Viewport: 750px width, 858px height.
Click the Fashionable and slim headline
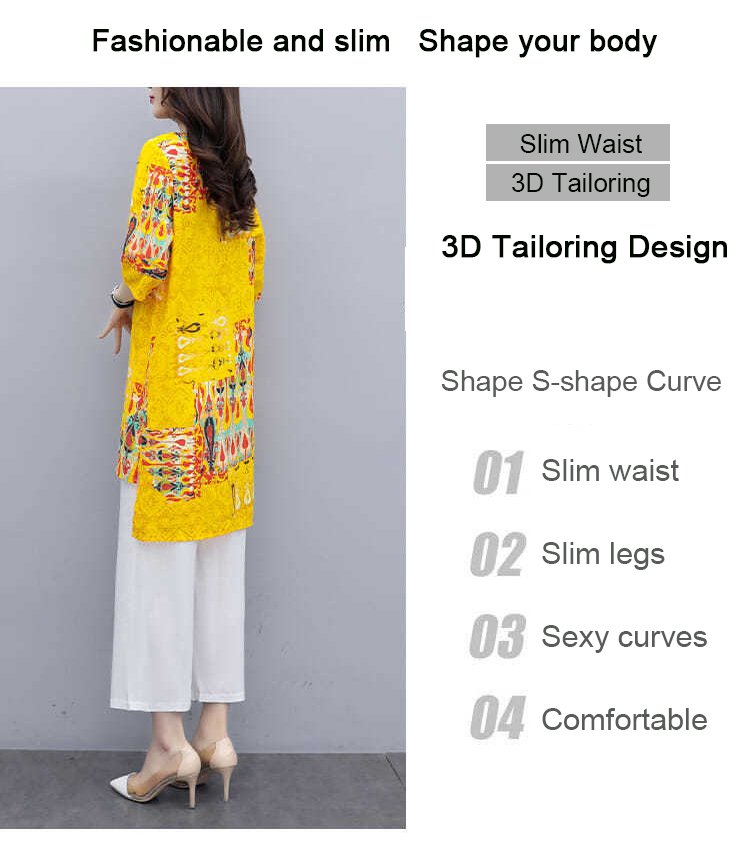click(x=241, y=41)
